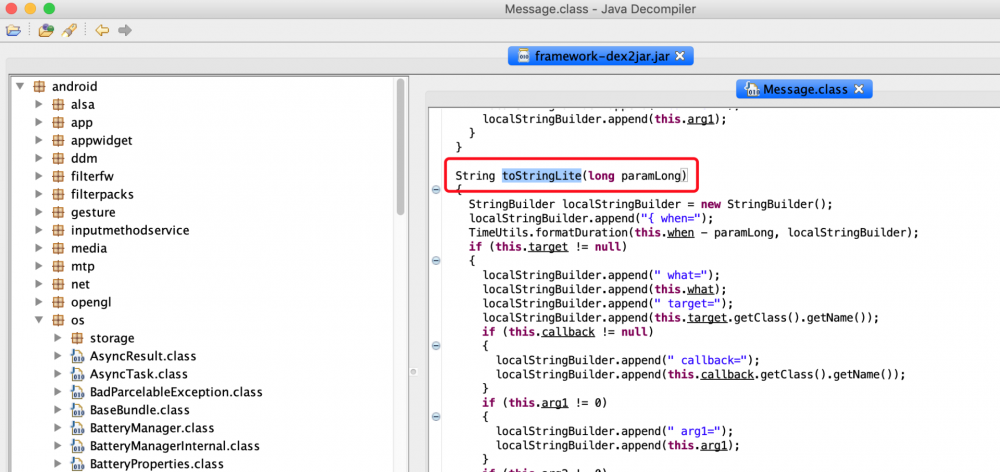Image resolution: width=1000 pixels, height=472 pixels.
Task: Go backward with the yellow left arrow
Action: pos(102,29)
